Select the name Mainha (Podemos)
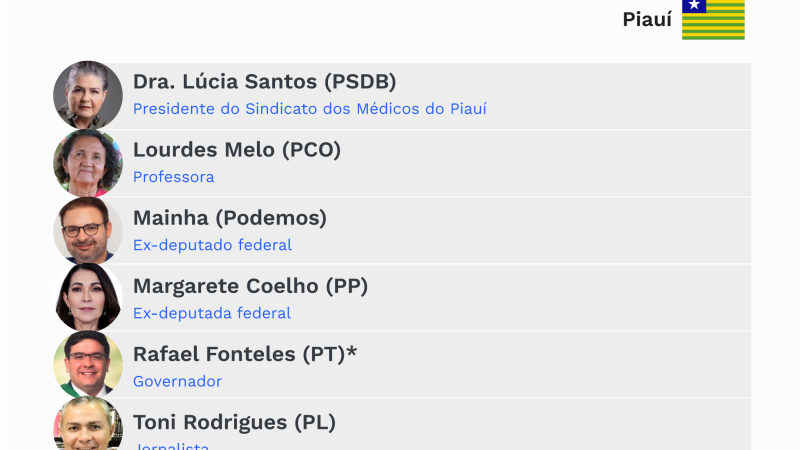This screenshot has height=450, width=800. pos(230,218)
